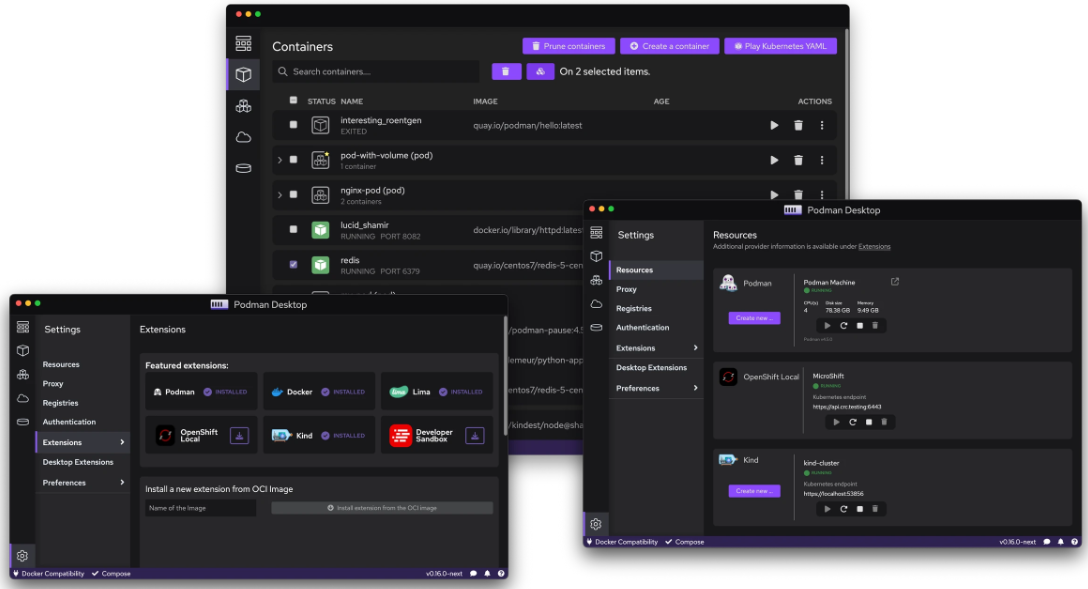Install the Developer Sandbox extension
Viewport: 1088px width, 589px height.
coord(475,436)
